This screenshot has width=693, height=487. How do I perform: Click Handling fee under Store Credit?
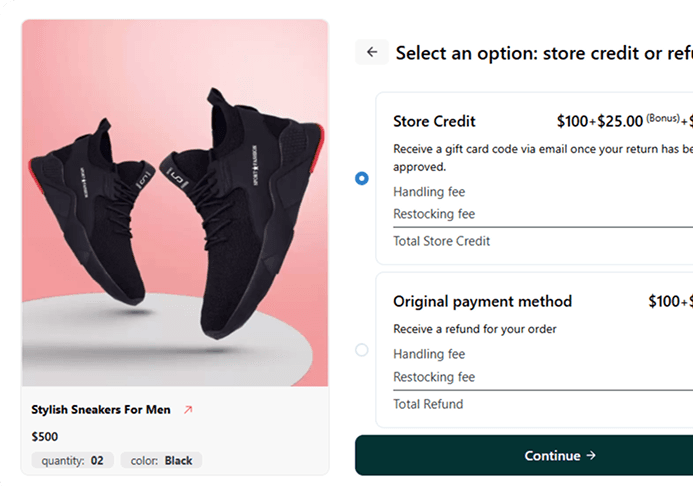click(x=429, y=192)
